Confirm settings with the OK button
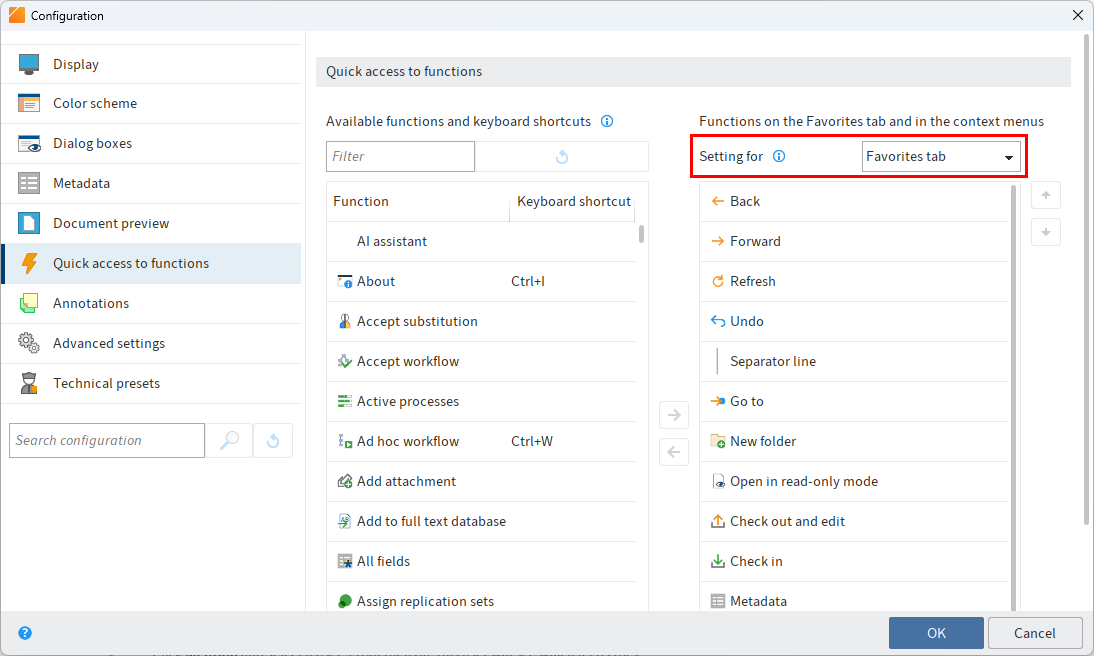This screenshot has width=1094, height=656. [x=936, y=632]
